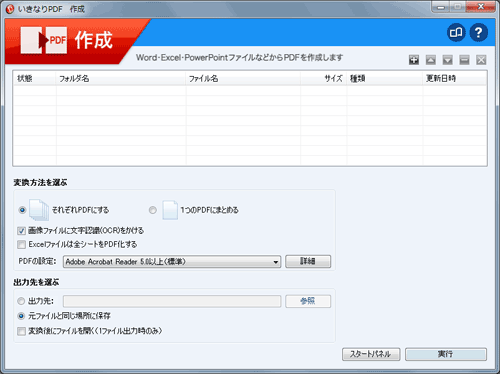Click 詳細 button
Viewport: 500px width, 374px height.
[x=308, y=261]
